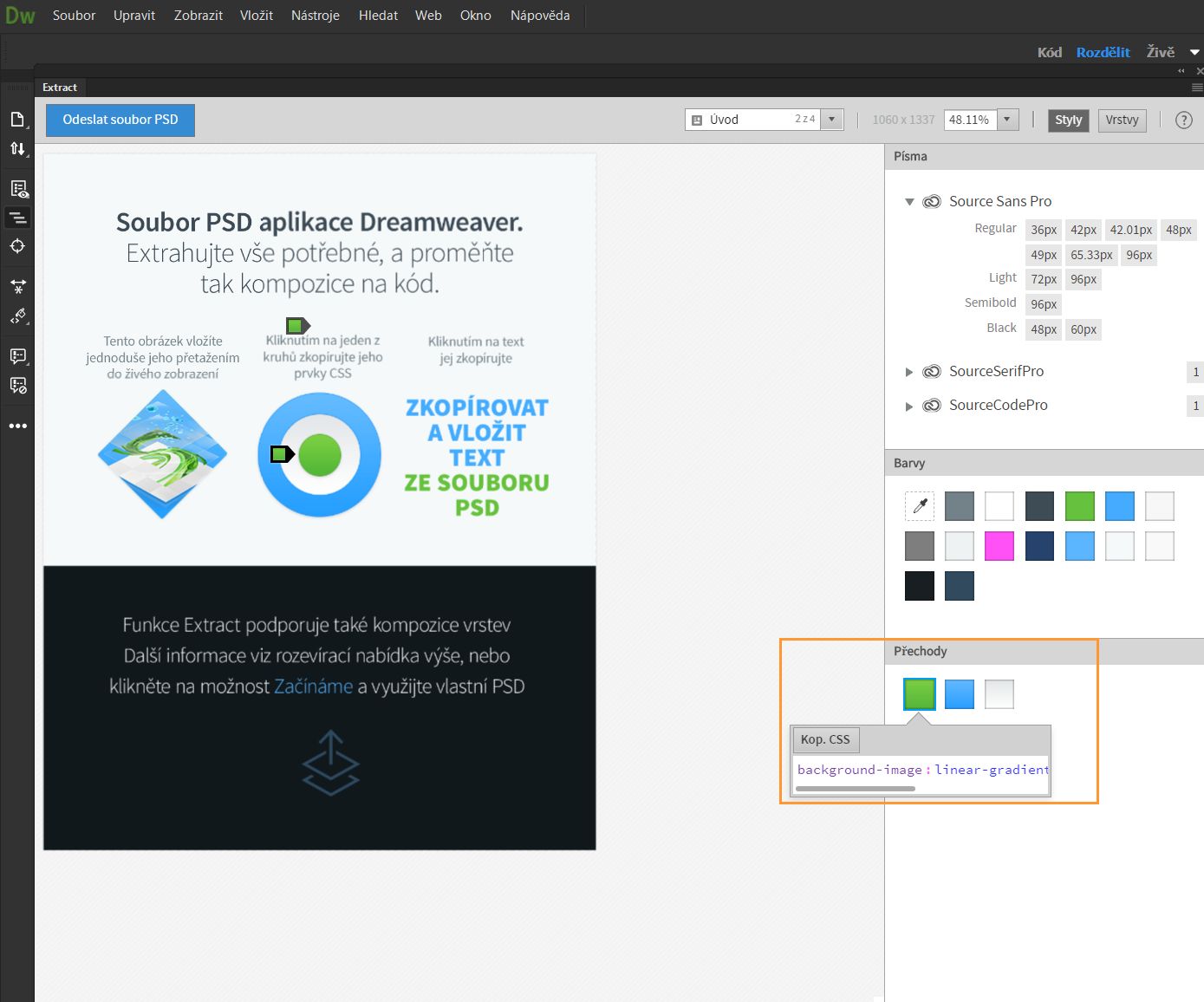Open the live view options icon
The width and height of the screenshot is (1204, 1002).
point(17,188)
